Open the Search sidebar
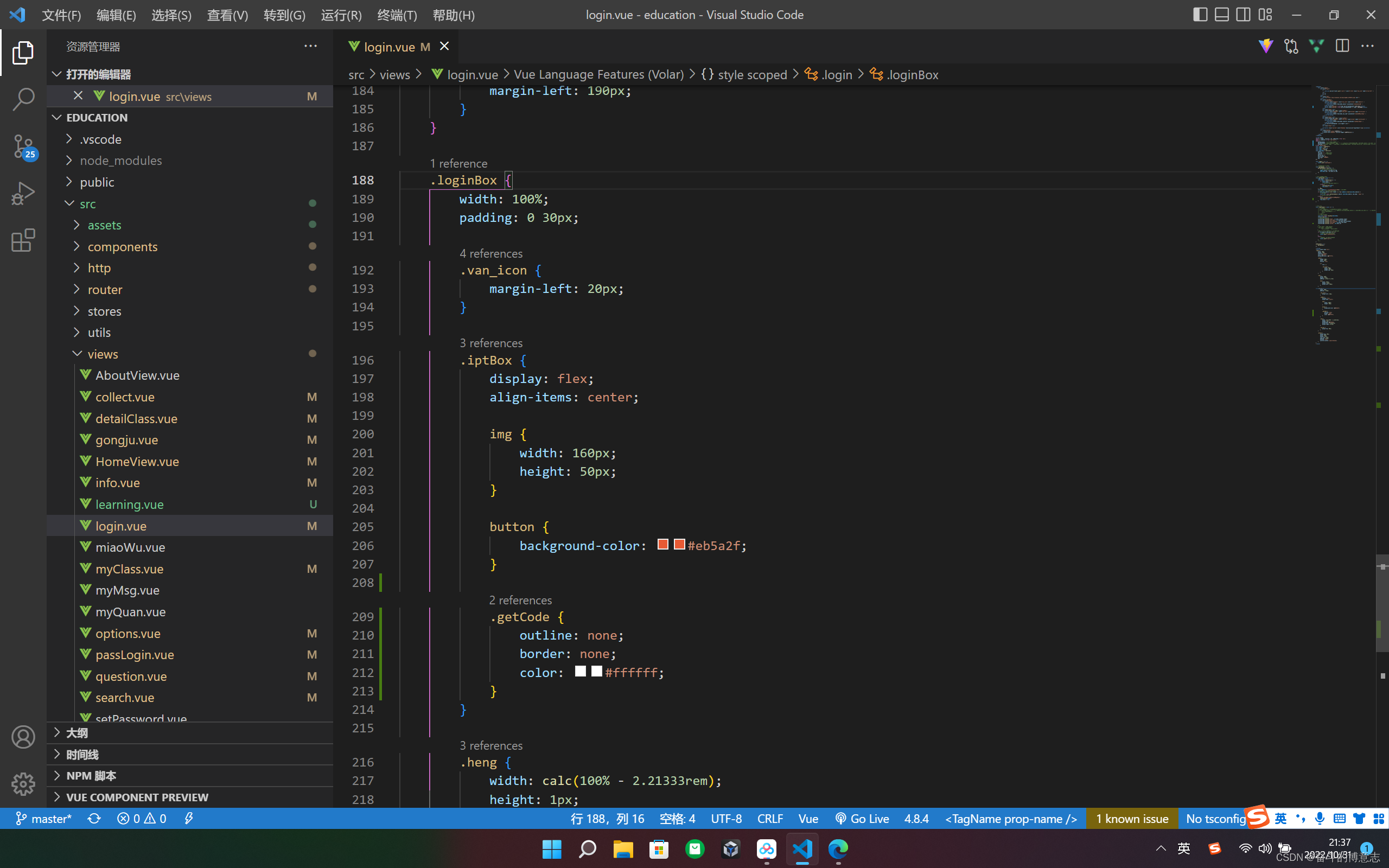 click(x=23, y=99)
